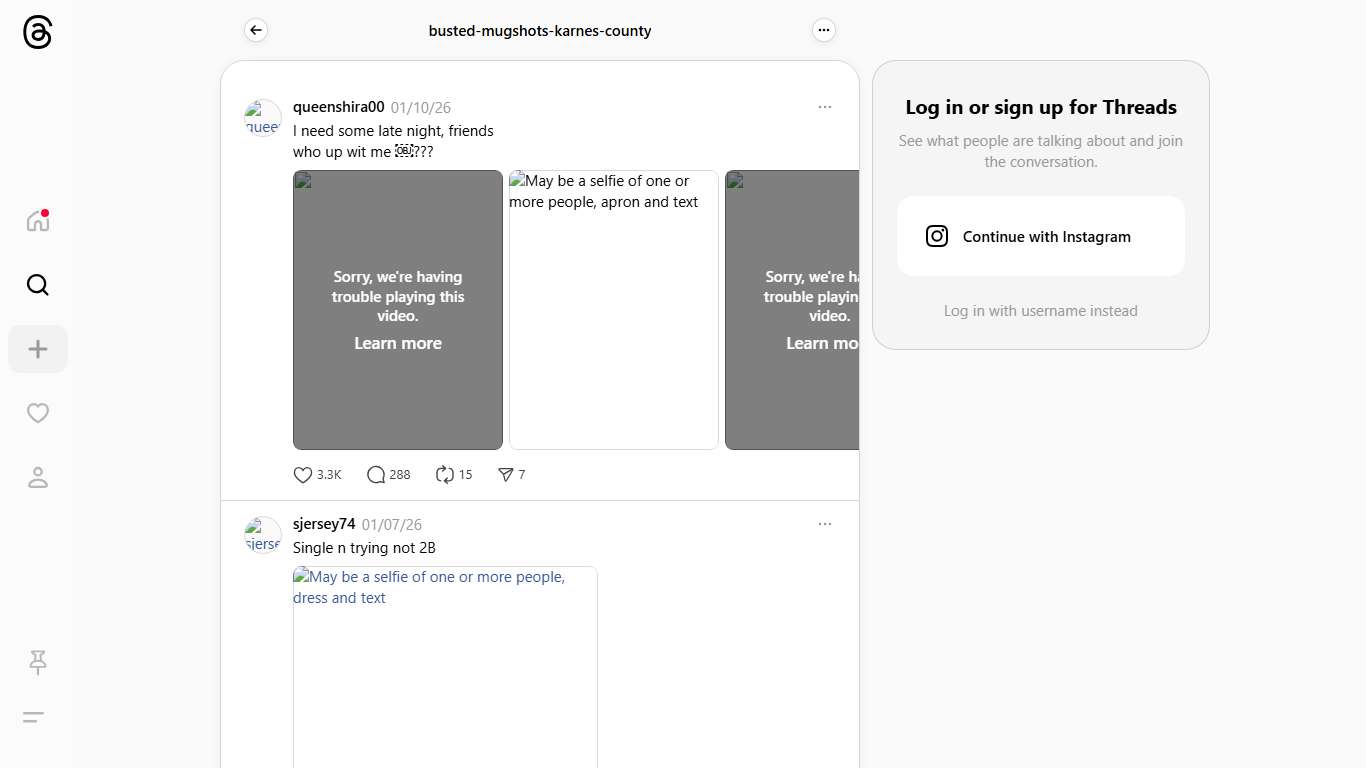This screenshot has height=768, width=1366.
Task: Open the Home feed icon
Action: pos(37,221)
